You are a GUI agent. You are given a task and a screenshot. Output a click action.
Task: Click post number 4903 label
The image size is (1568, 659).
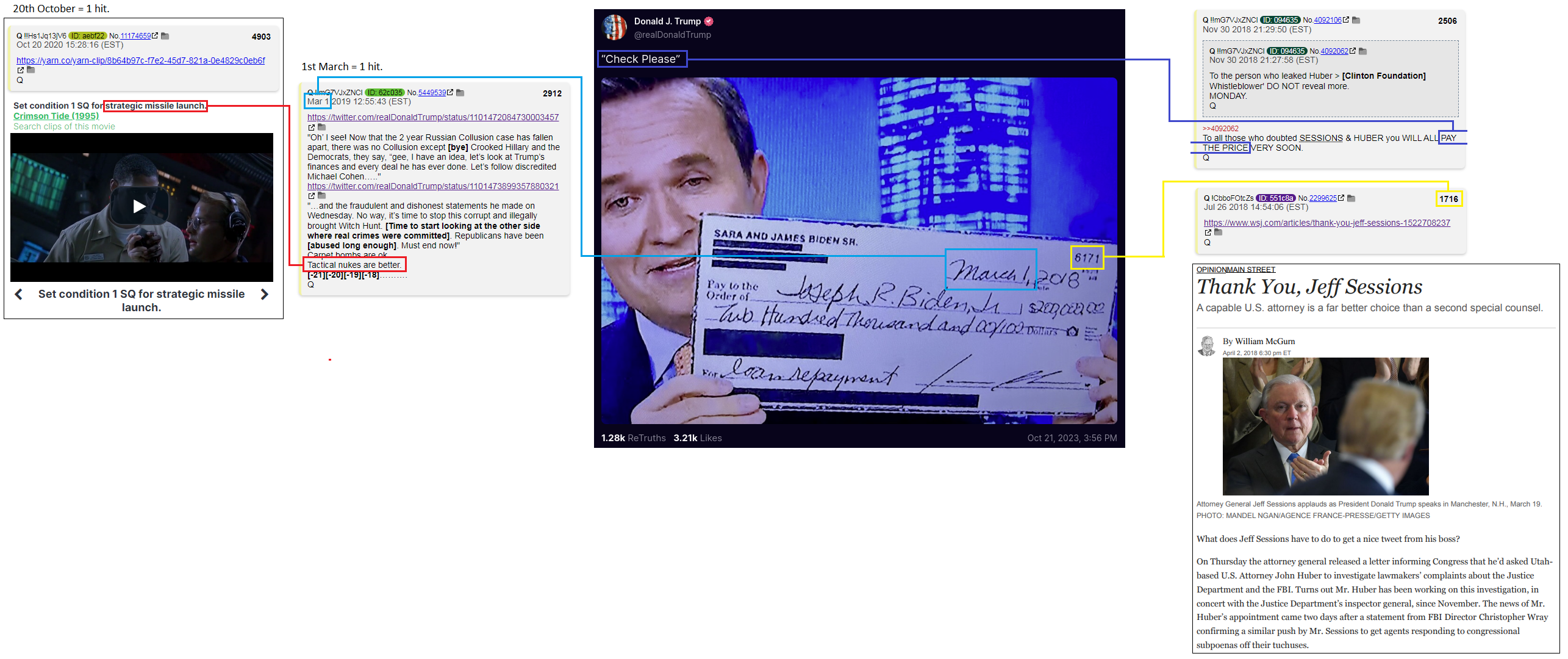[x=261, y=37]
